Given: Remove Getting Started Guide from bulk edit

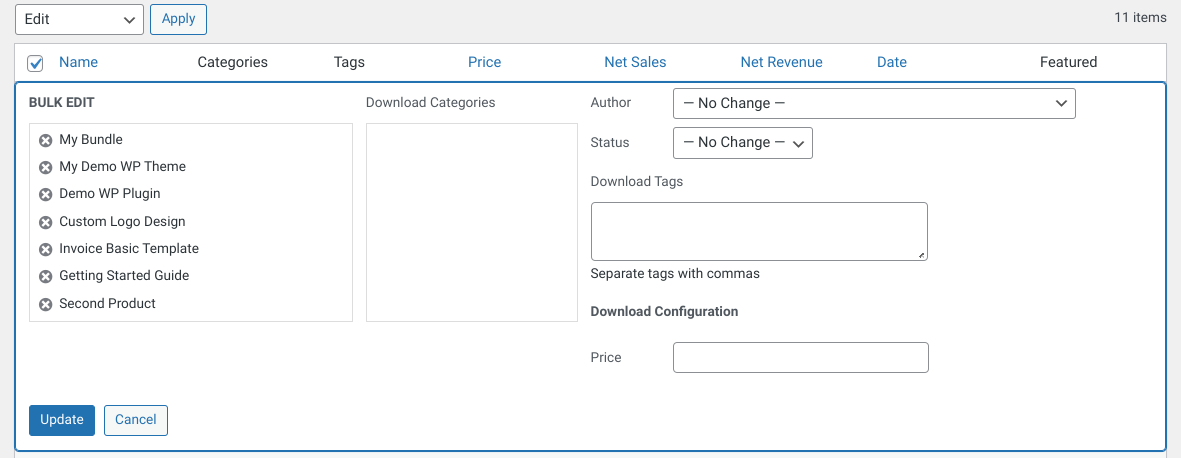Looking at the screenshot, I should 45,276.
